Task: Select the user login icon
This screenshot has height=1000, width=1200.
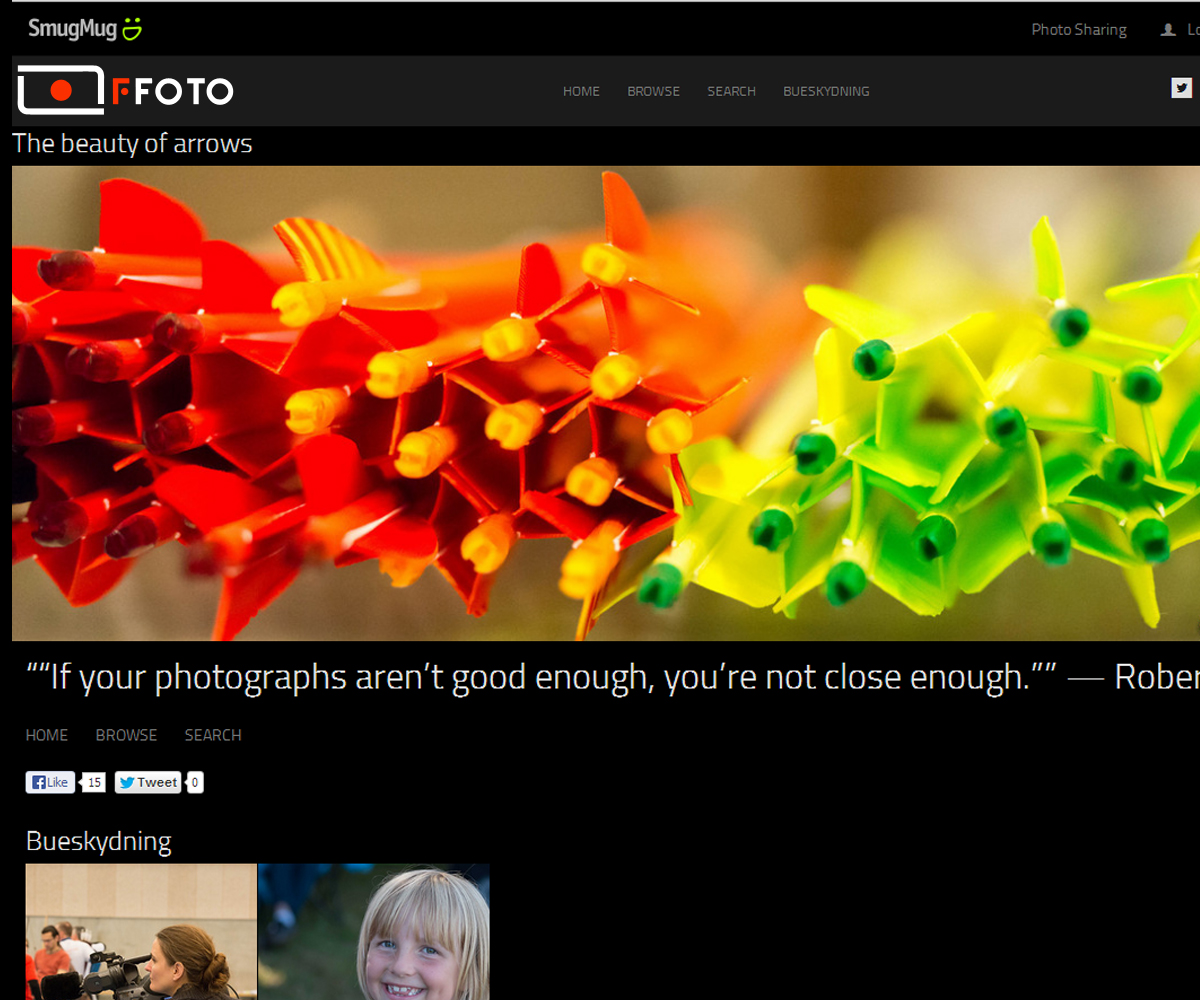Action: click(1167, 30)
